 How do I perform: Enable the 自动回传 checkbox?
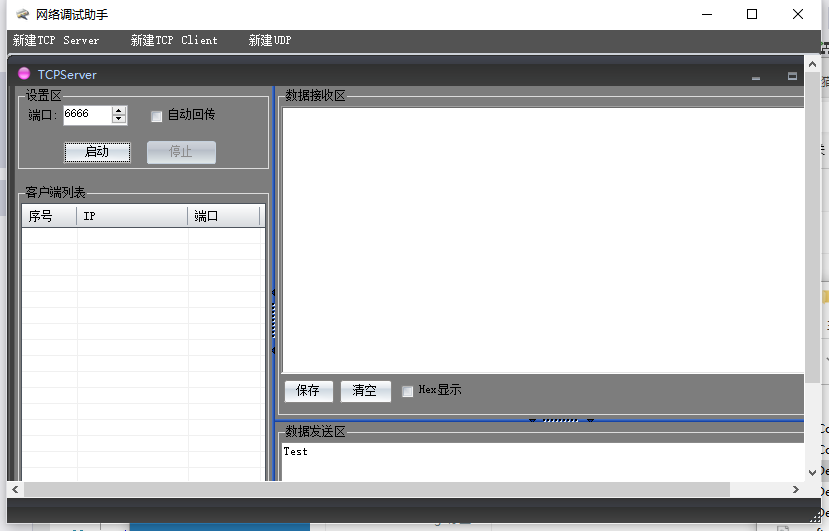[156, 116]
